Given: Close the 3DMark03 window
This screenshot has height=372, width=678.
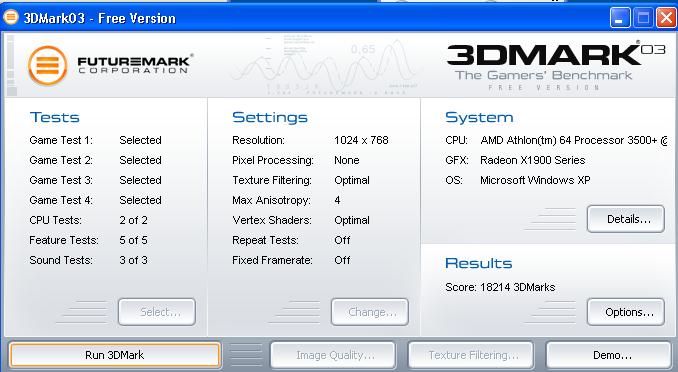Looking at the screenshot, I should point(666,18).
